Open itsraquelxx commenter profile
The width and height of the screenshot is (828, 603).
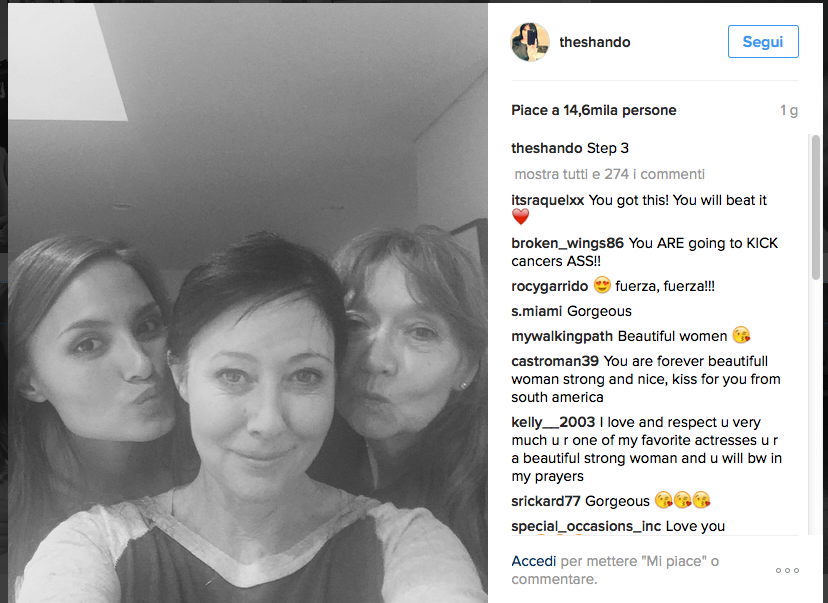548,201
